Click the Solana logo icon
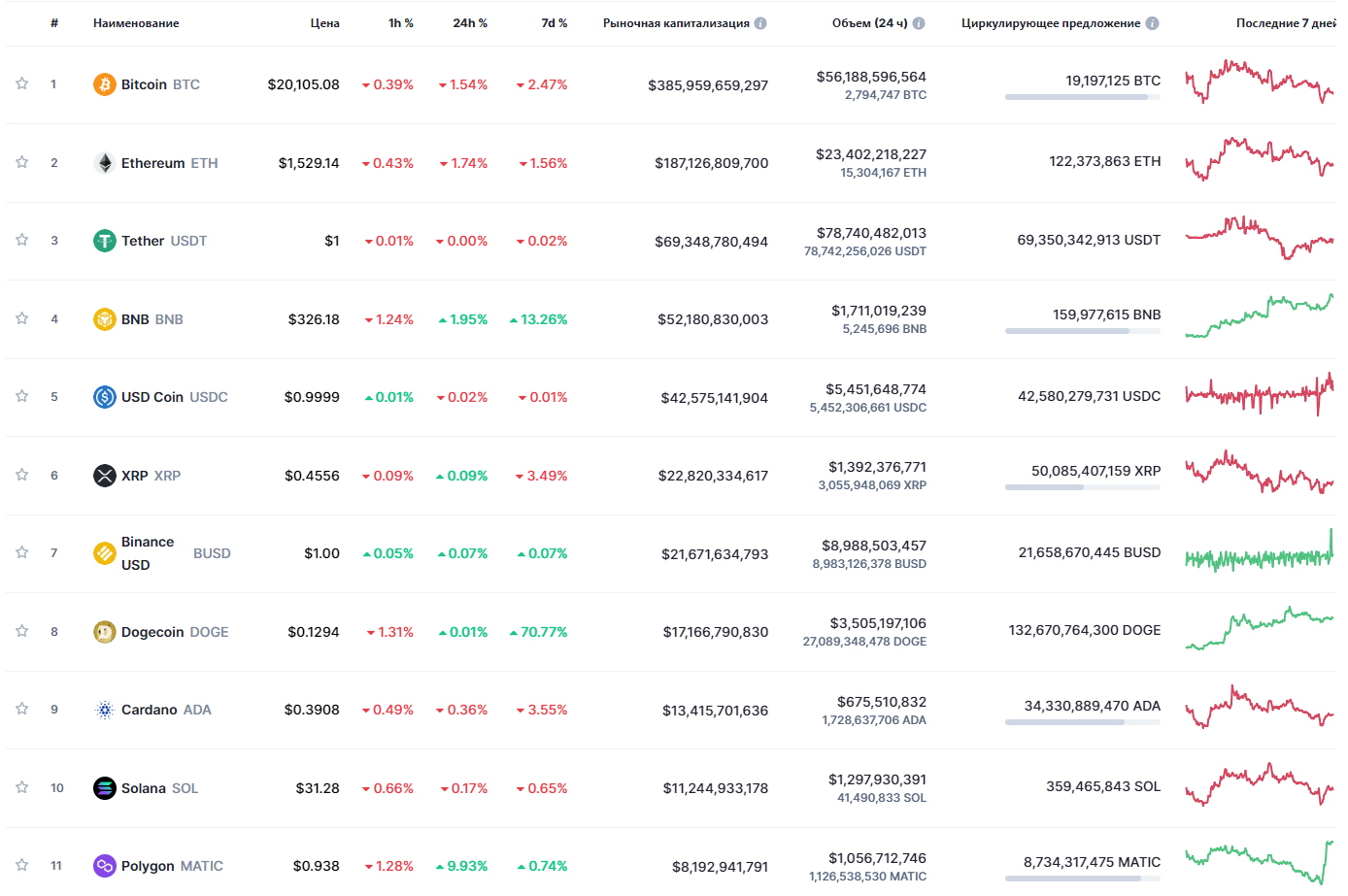The width and height of the screenshot is (1348, 896). tap(104, 788)
